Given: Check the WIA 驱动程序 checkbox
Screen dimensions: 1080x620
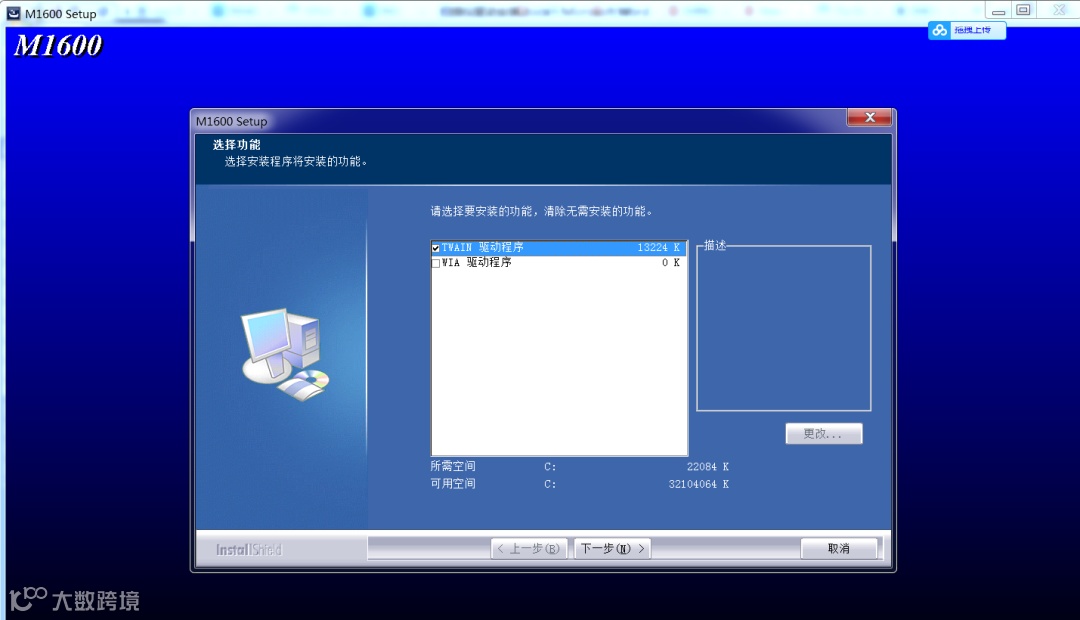Looking at the screenshot, I should pyautogui.click(x=435, y=263).
